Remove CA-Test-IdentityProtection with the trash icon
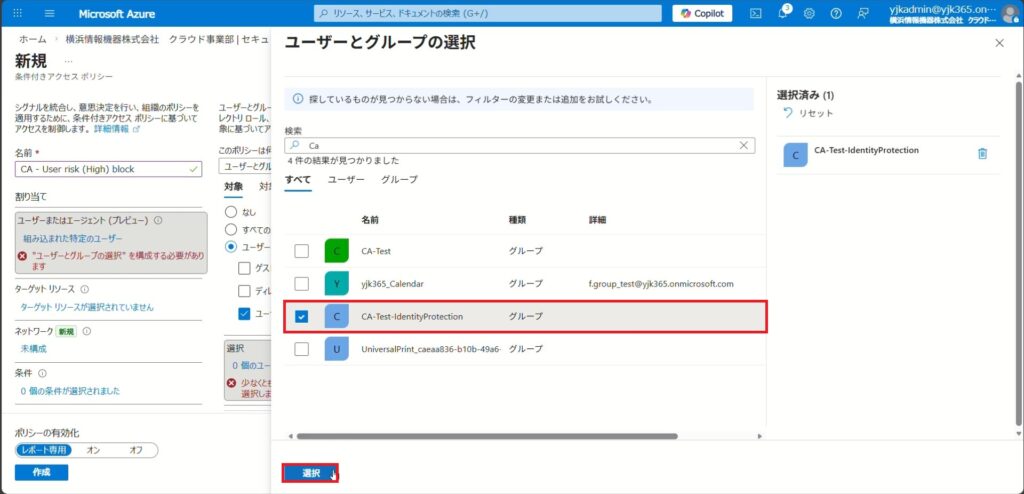Screen dimensions: 1024x494 point(982,154)
